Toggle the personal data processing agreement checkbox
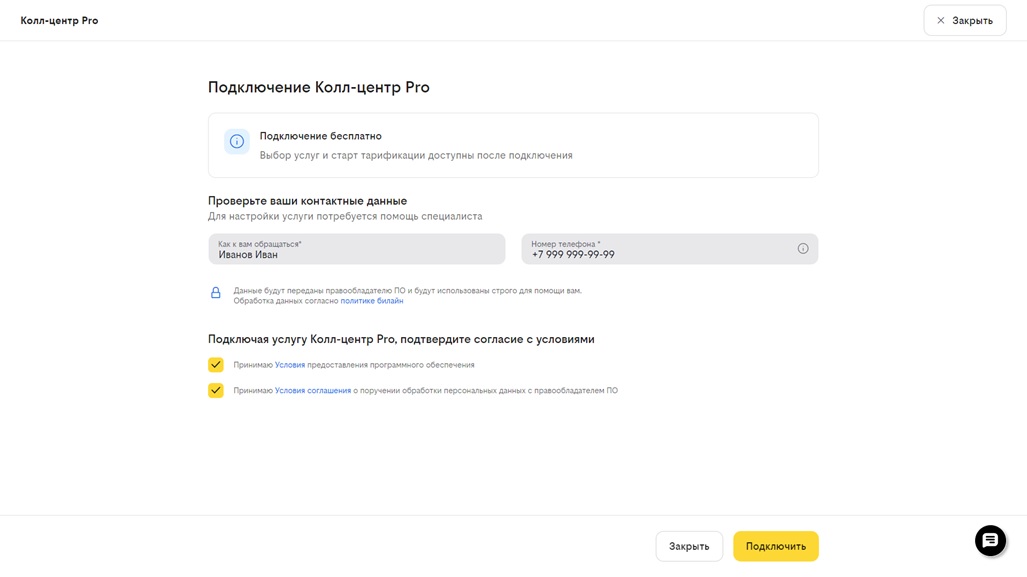Screen dimensions: 1027x577 [216, 391]
